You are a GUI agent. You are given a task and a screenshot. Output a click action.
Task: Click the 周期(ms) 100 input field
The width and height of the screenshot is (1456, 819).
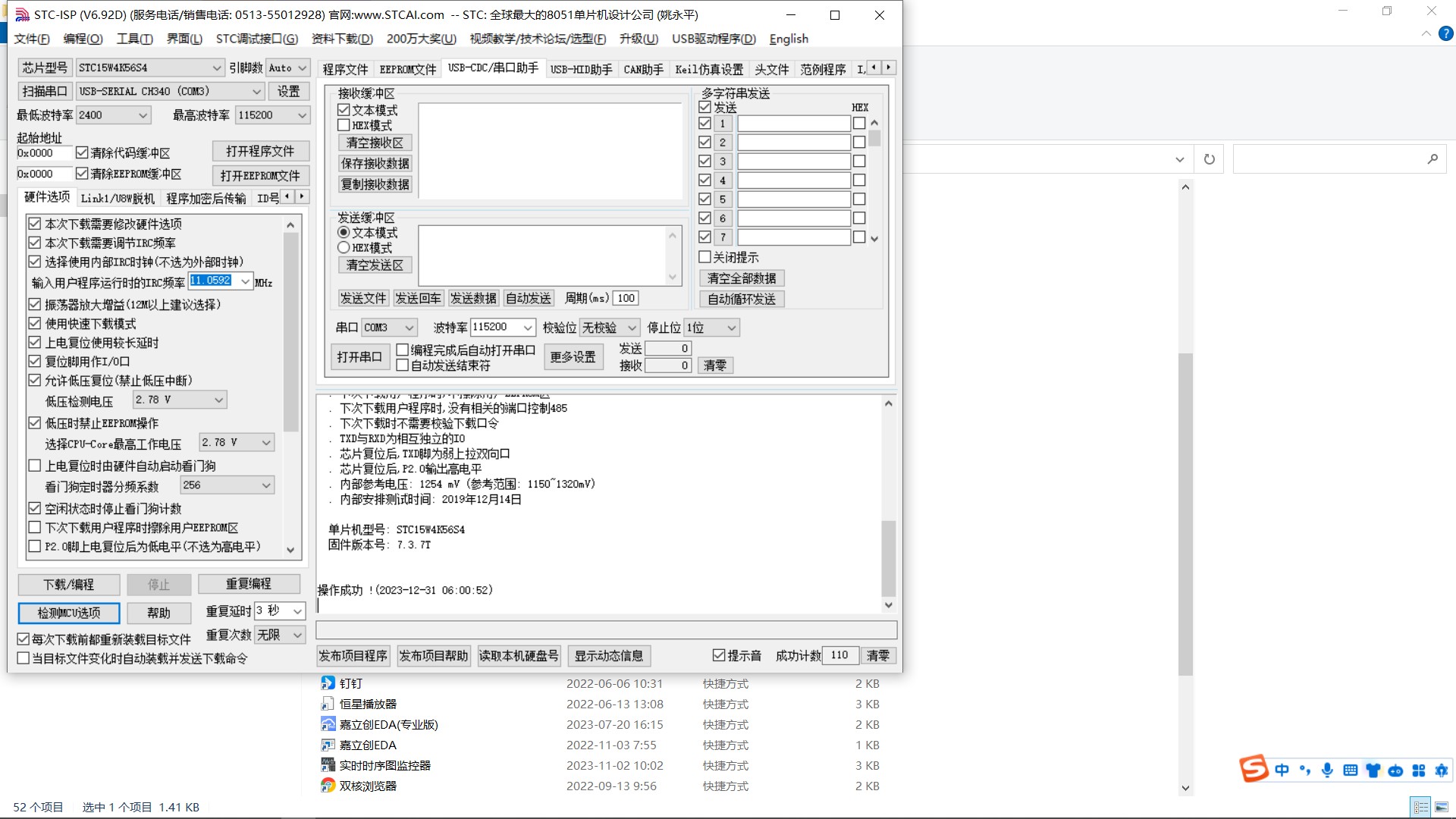[626, 298]
